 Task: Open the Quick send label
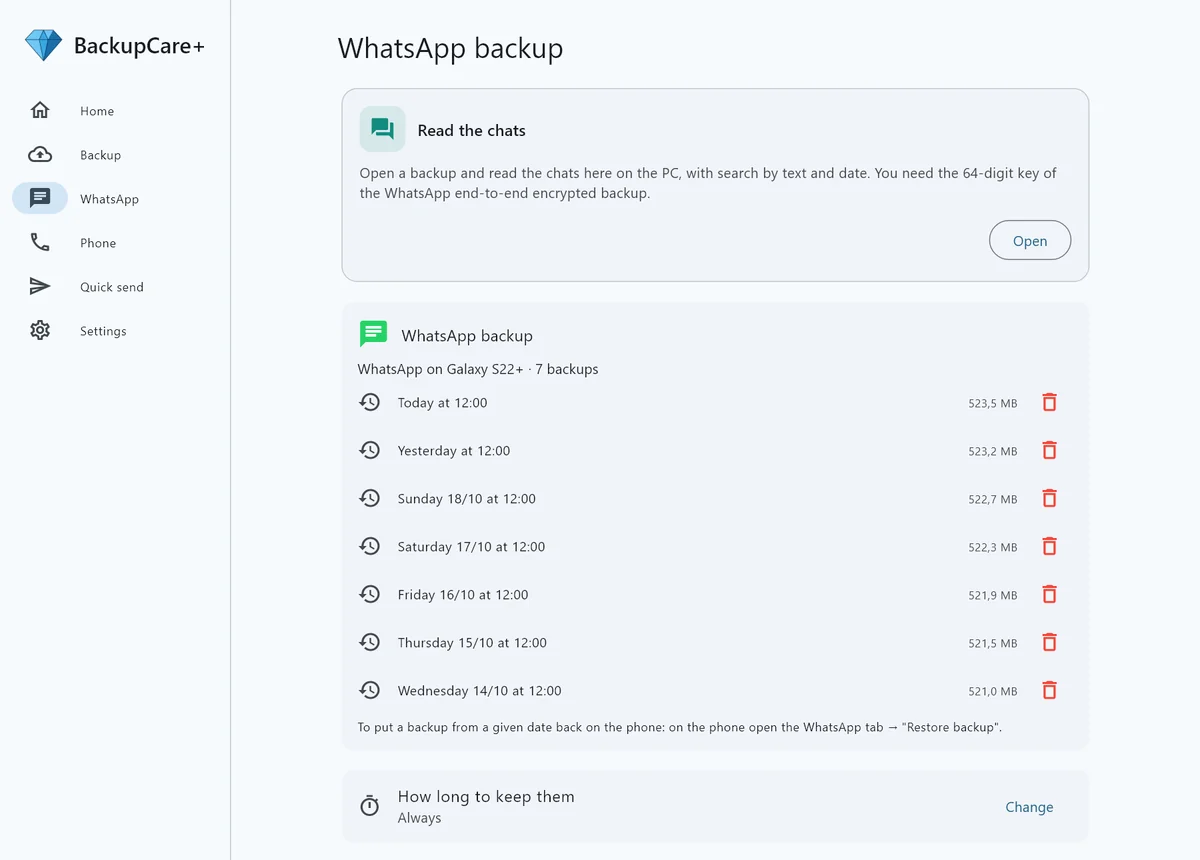point(112,287)
